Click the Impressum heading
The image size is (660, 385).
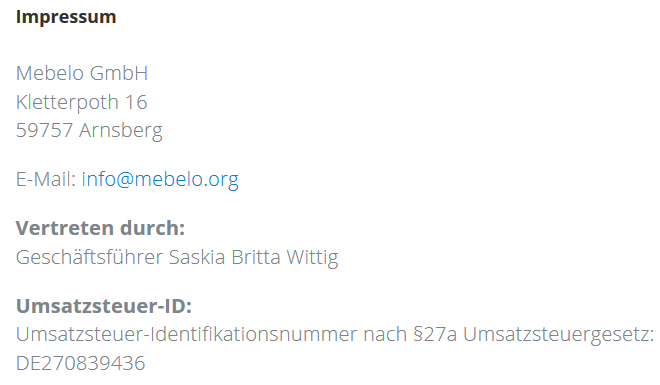click(66, 17)
